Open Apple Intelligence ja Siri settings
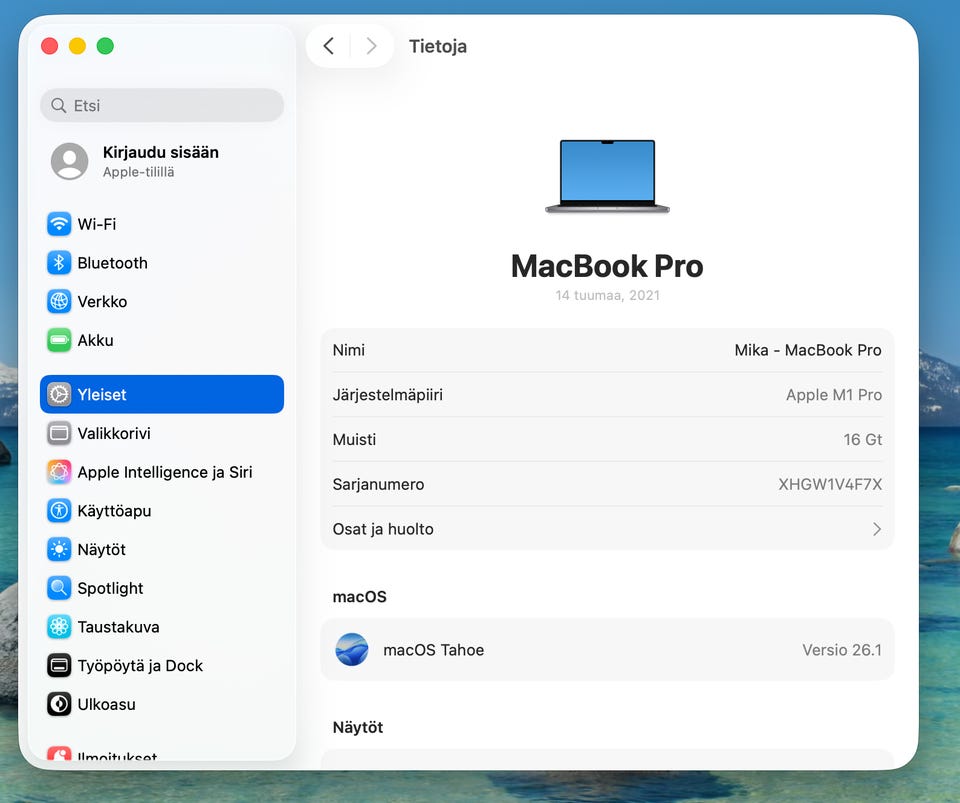 [x=162, y=472]
